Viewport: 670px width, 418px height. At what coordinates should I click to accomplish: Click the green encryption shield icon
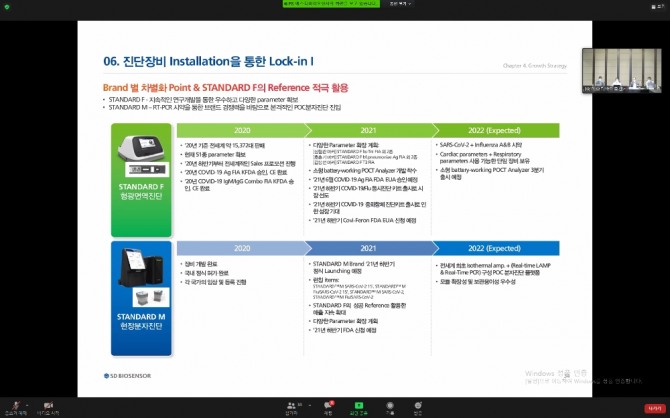[x=6, y=7]
